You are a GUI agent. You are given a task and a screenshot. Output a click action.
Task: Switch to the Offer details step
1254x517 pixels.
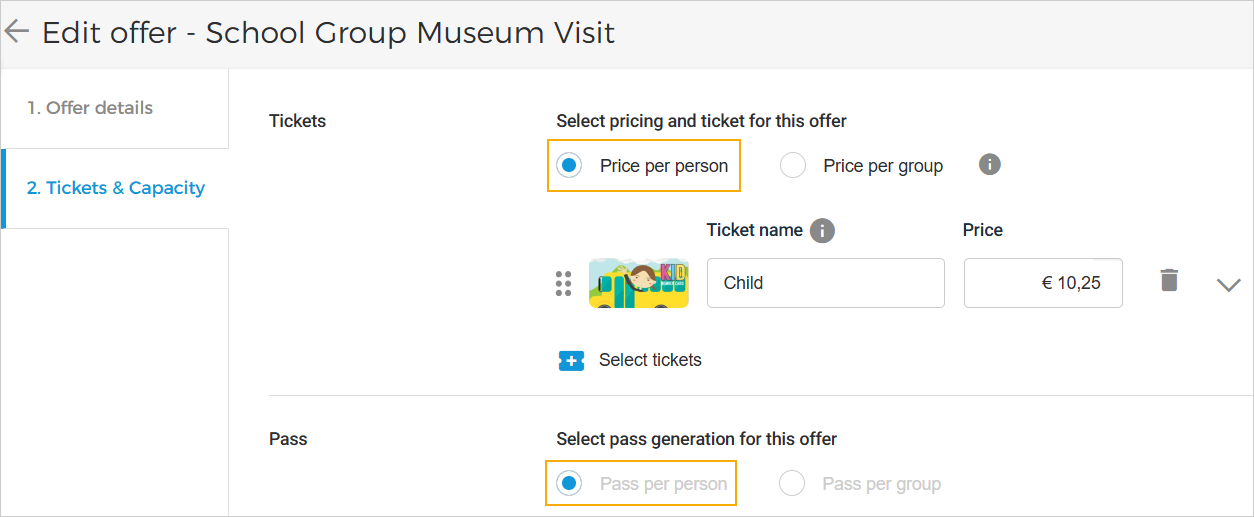pos(90,108)
